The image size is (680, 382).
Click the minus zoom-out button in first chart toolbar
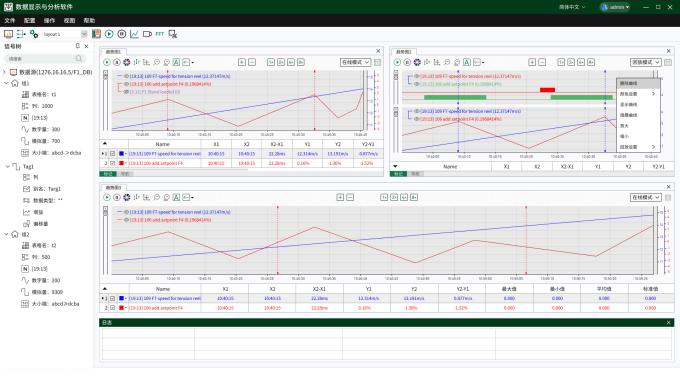(x=252, y=62)
